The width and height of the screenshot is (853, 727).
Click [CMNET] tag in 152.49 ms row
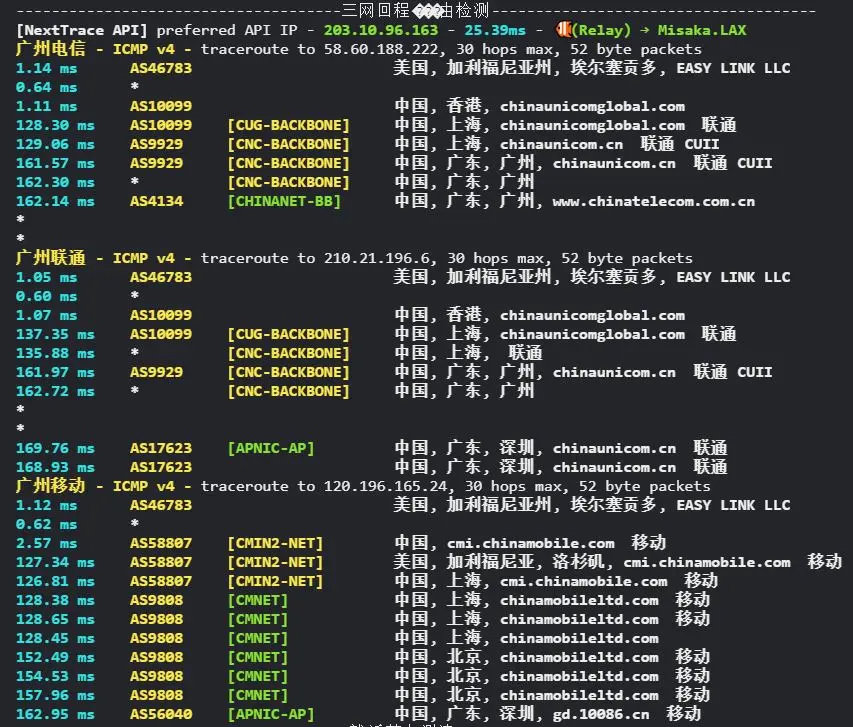tap(257, 657)
